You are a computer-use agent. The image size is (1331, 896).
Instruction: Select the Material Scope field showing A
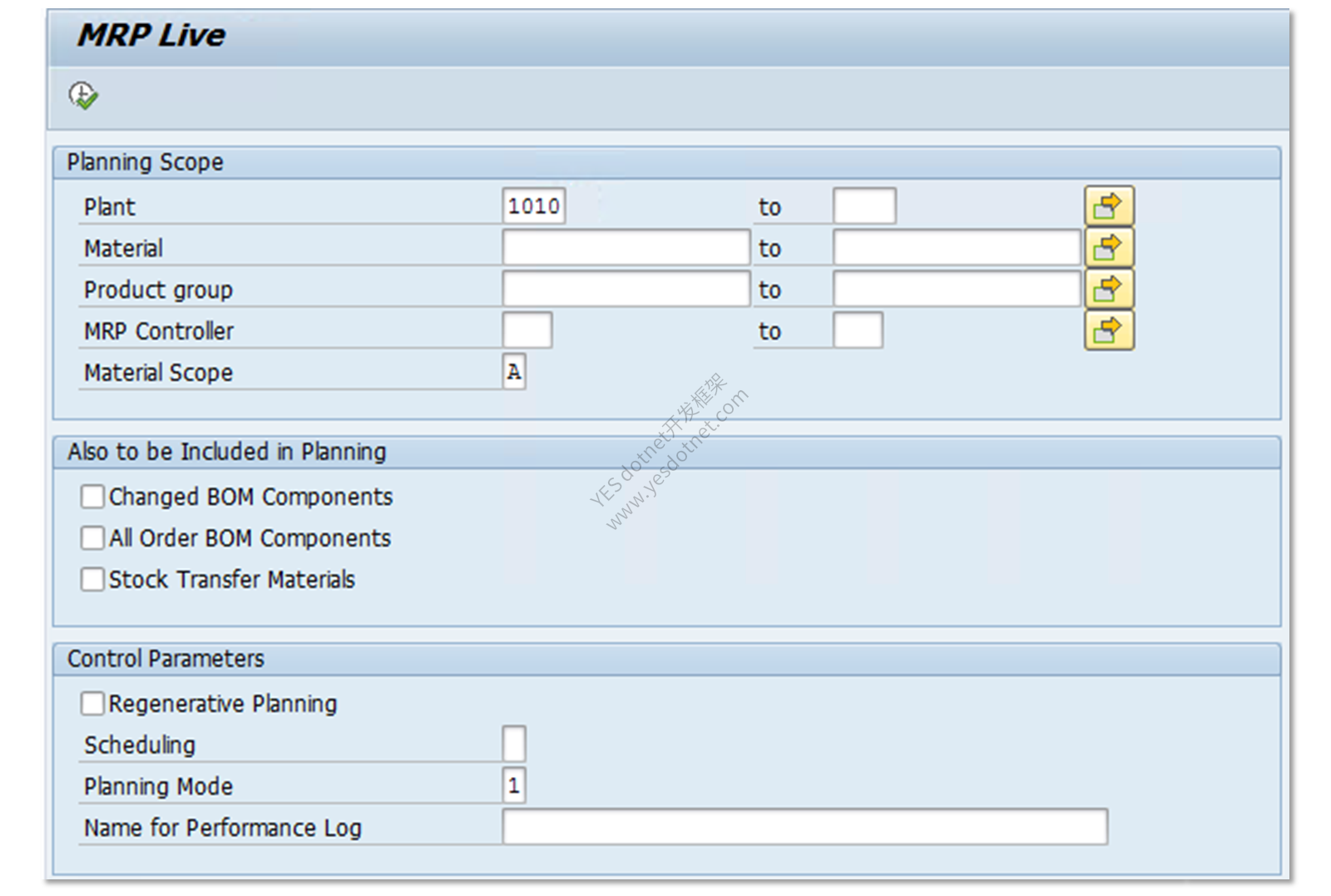(x=514, y=372)
